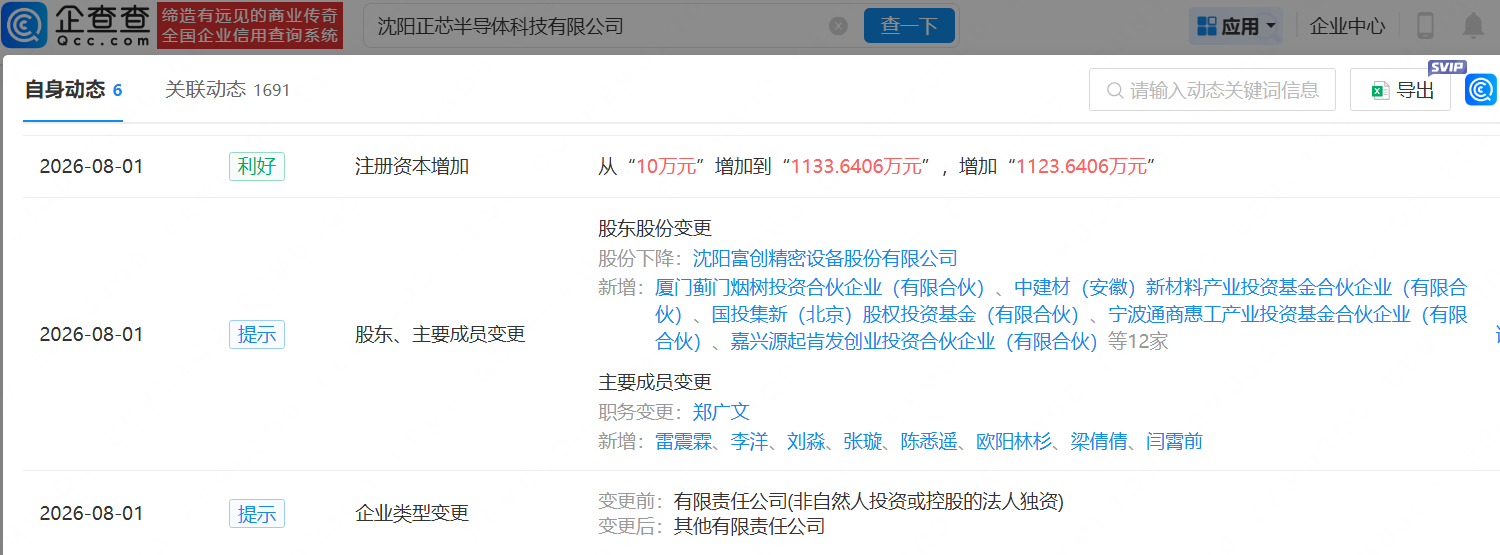1500x555 pixels.
Task: Open the mobile phone app icon
Action: 1426,26
